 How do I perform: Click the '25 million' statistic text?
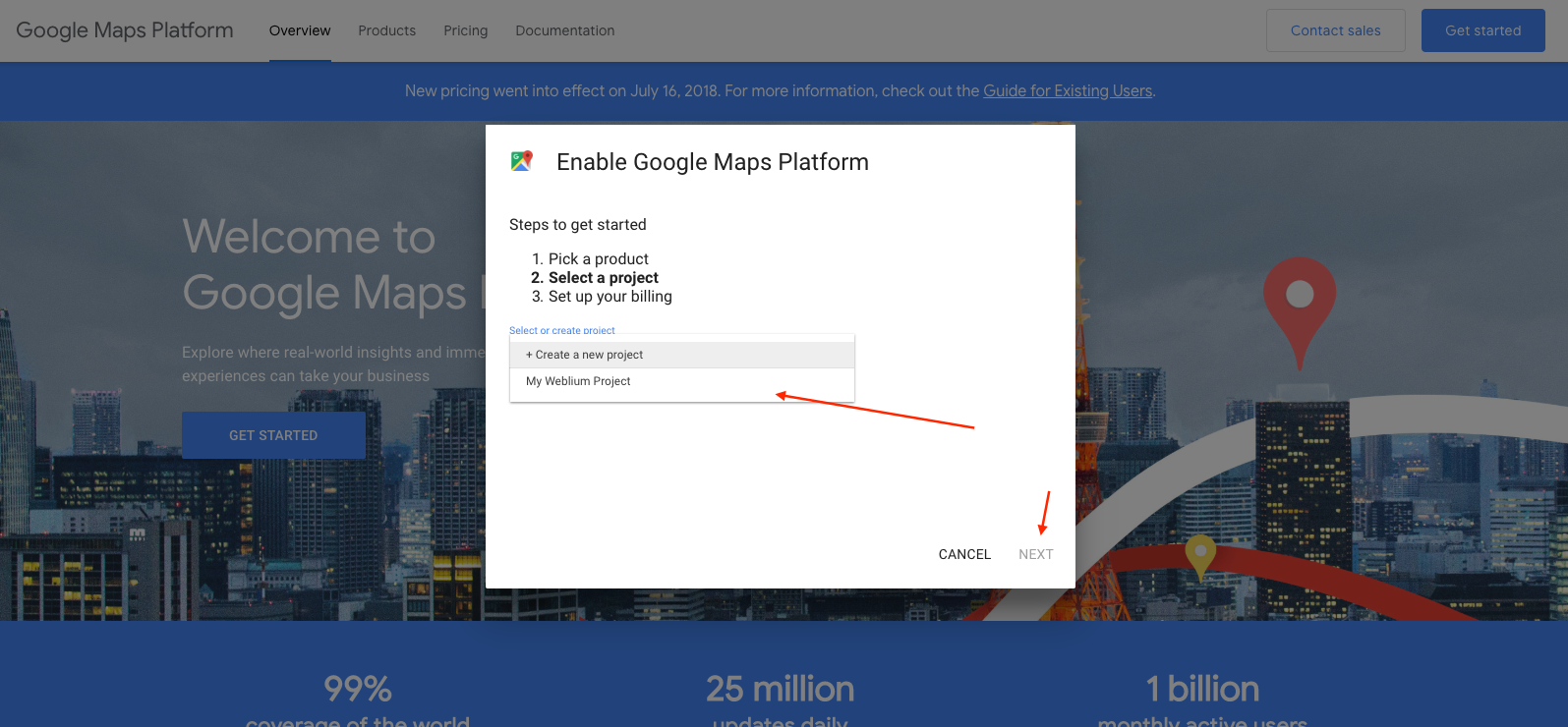780,689
